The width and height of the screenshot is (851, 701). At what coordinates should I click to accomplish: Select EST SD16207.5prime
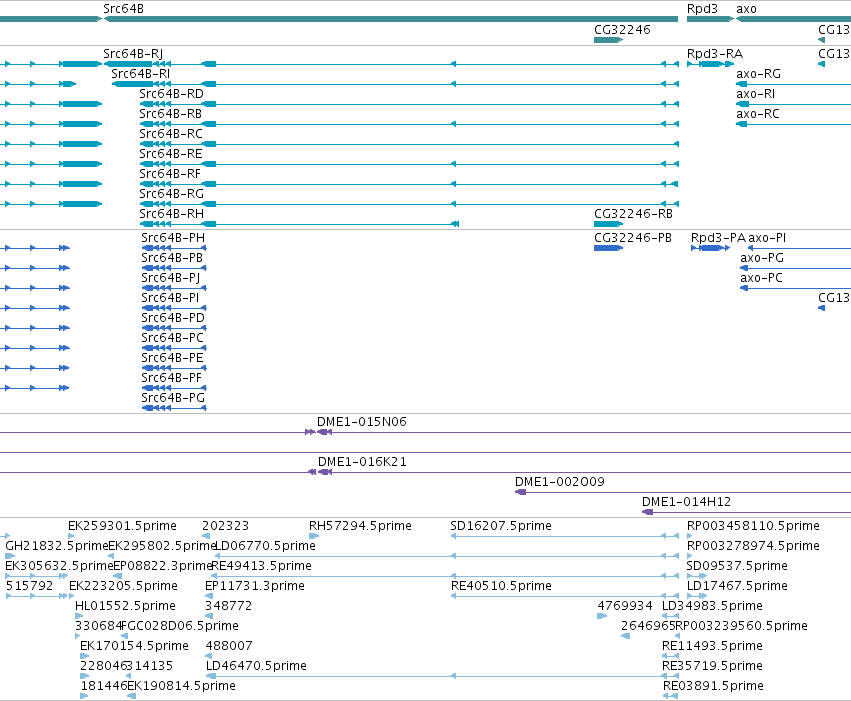click(501, 526)
